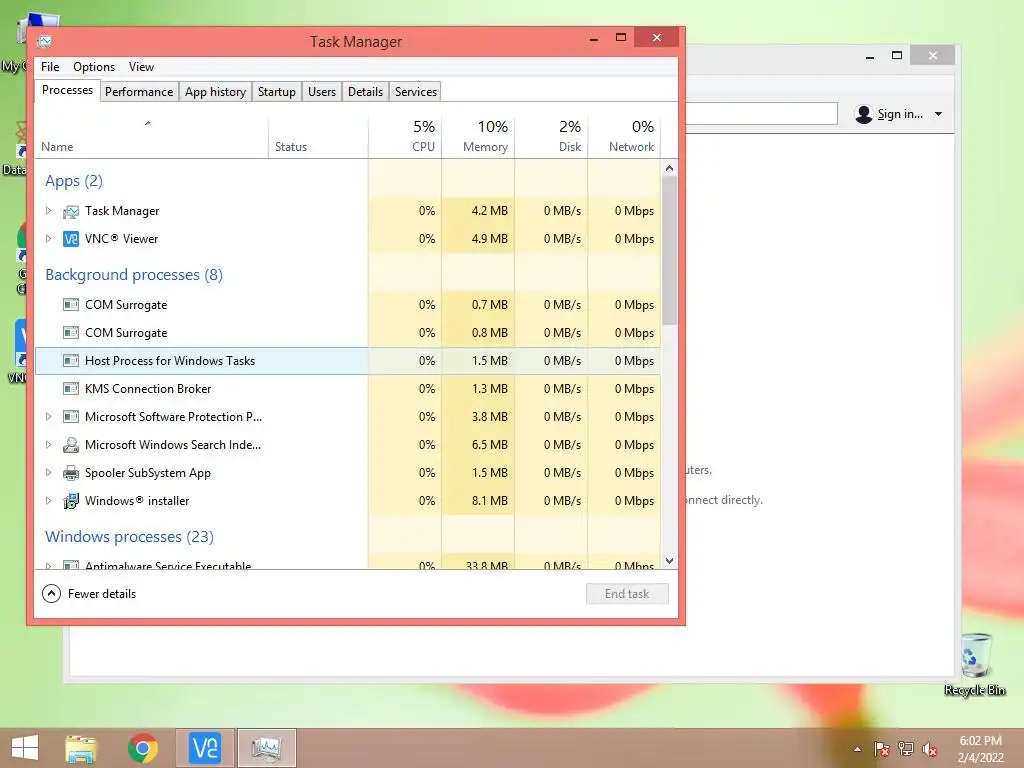This screenshot has height=768, width=1024.
Task: Open File Explorer from the taskbar
Action: point(81,748)
